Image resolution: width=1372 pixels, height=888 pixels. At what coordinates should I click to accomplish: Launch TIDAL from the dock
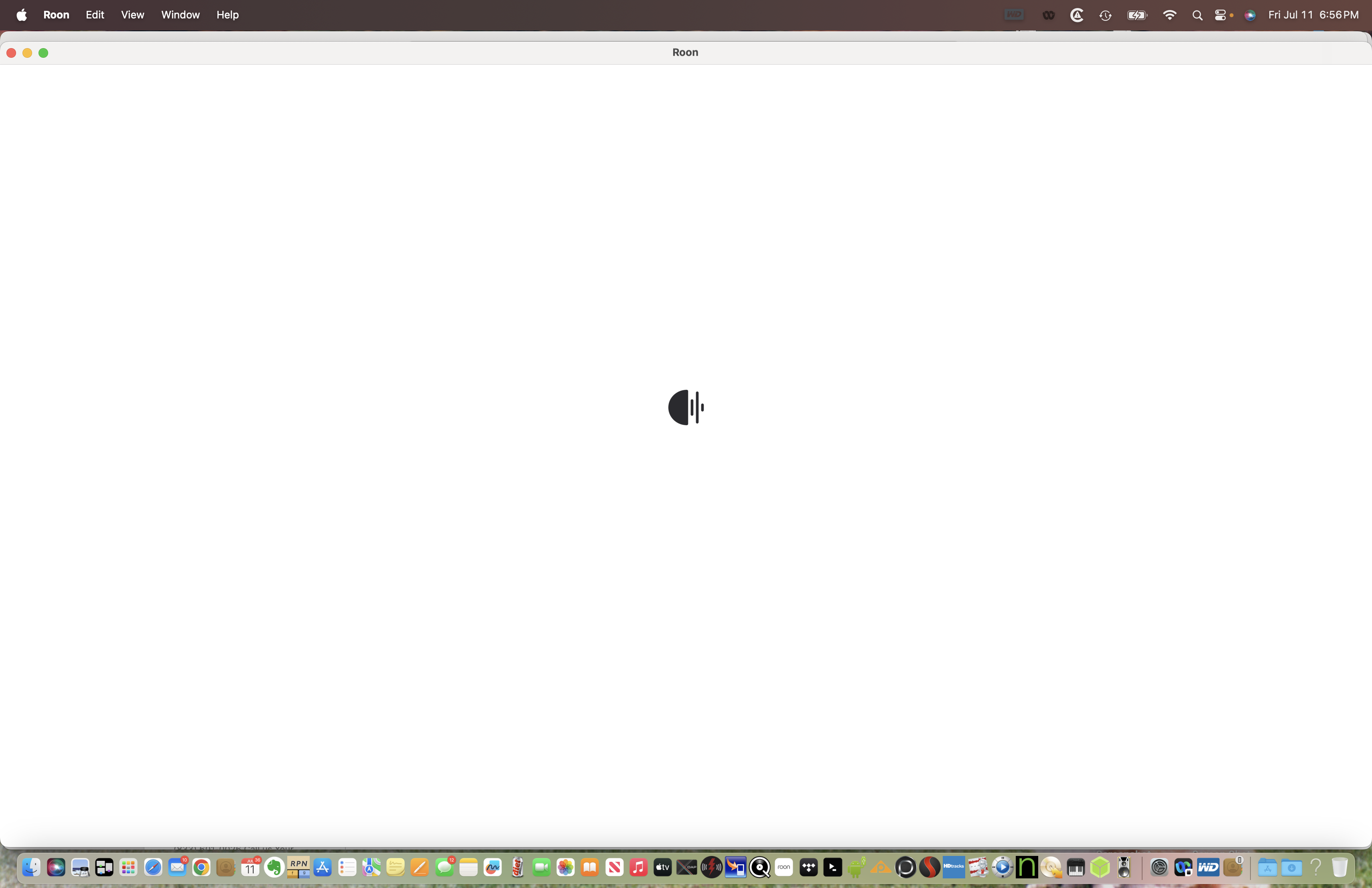click(809, 867)
